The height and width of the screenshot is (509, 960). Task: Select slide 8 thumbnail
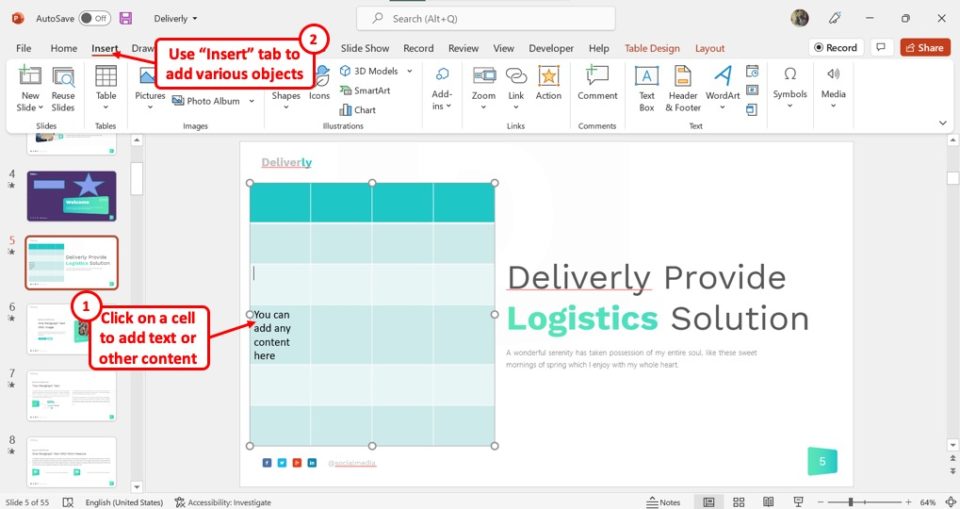point(72,461)
